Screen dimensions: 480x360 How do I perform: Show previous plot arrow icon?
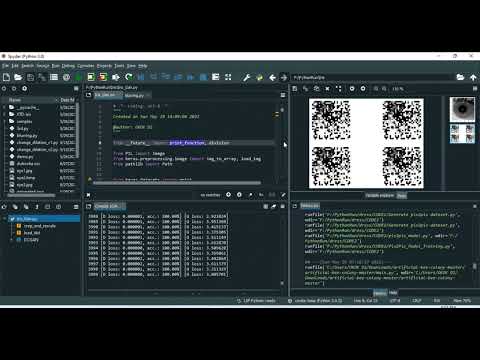pos(352,89)
